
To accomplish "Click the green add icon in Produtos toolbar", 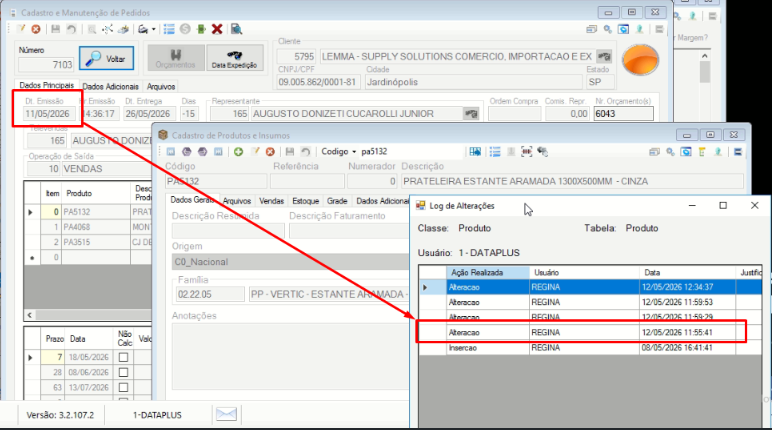I will tap(238, 152).
